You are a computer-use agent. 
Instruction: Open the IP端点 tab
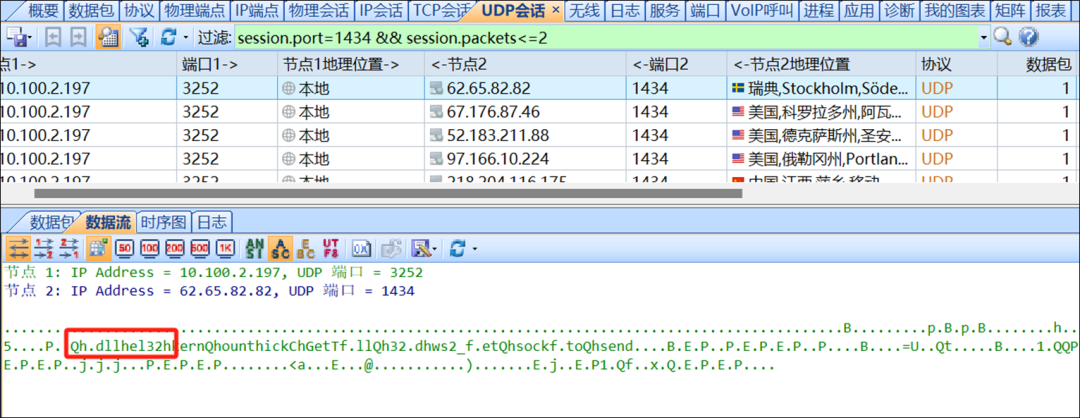tap(257, 10)
